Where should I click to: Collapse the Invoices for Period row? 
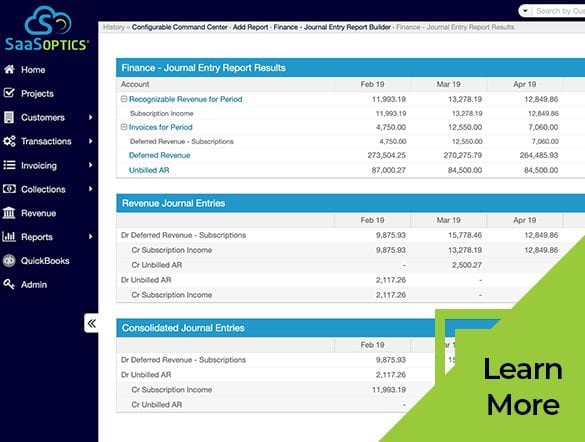tap(124, 127)
